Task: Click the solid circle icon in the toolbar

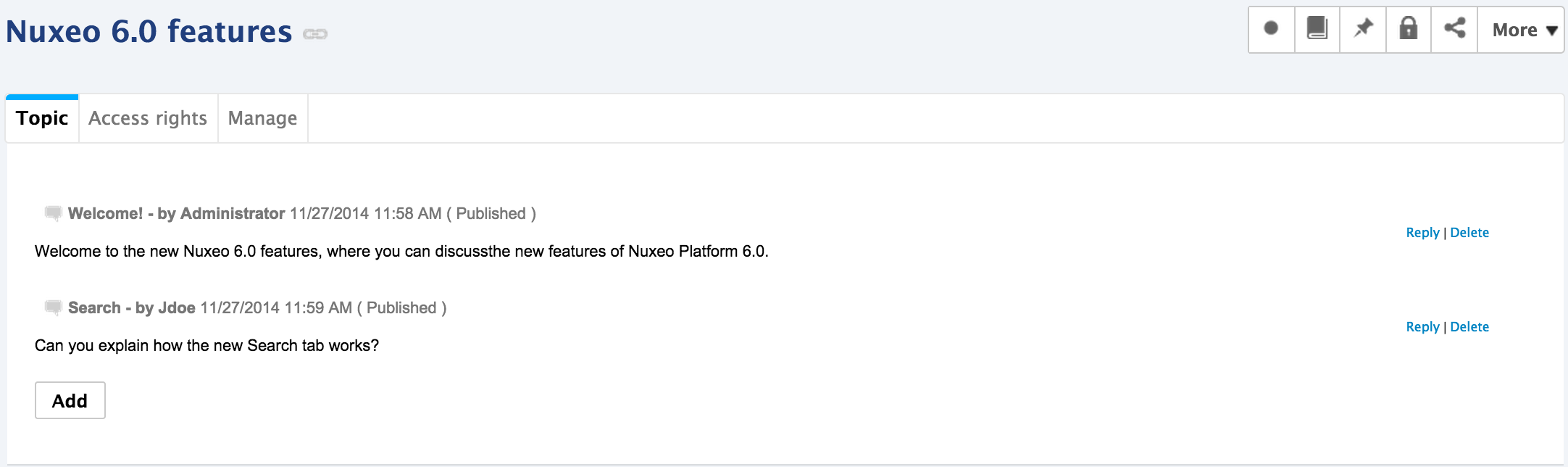Action: point(1271,29)
